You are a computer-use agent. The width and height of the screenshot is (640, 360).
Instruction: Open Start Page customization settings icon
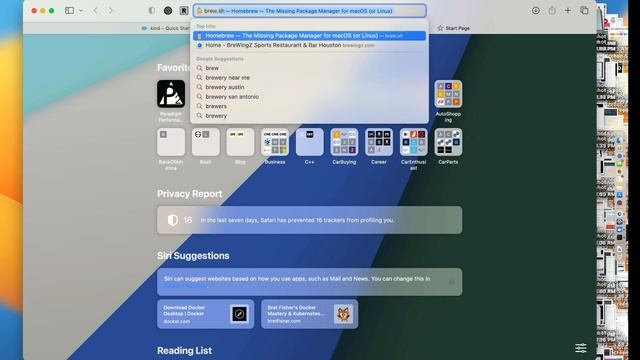[581, 348]
